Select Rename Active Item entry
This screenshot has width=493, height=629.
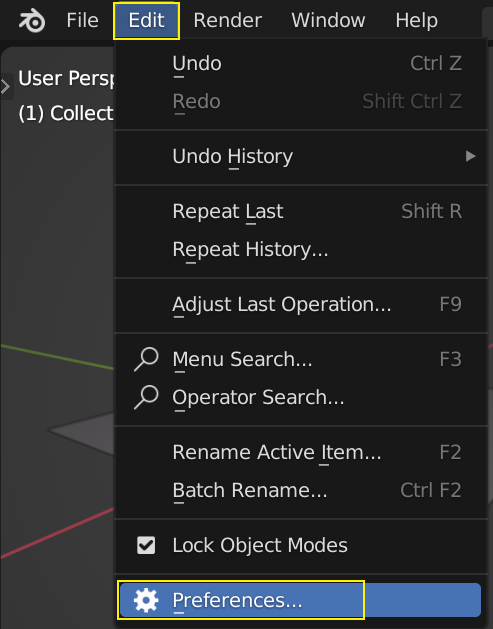coord(301,452)
